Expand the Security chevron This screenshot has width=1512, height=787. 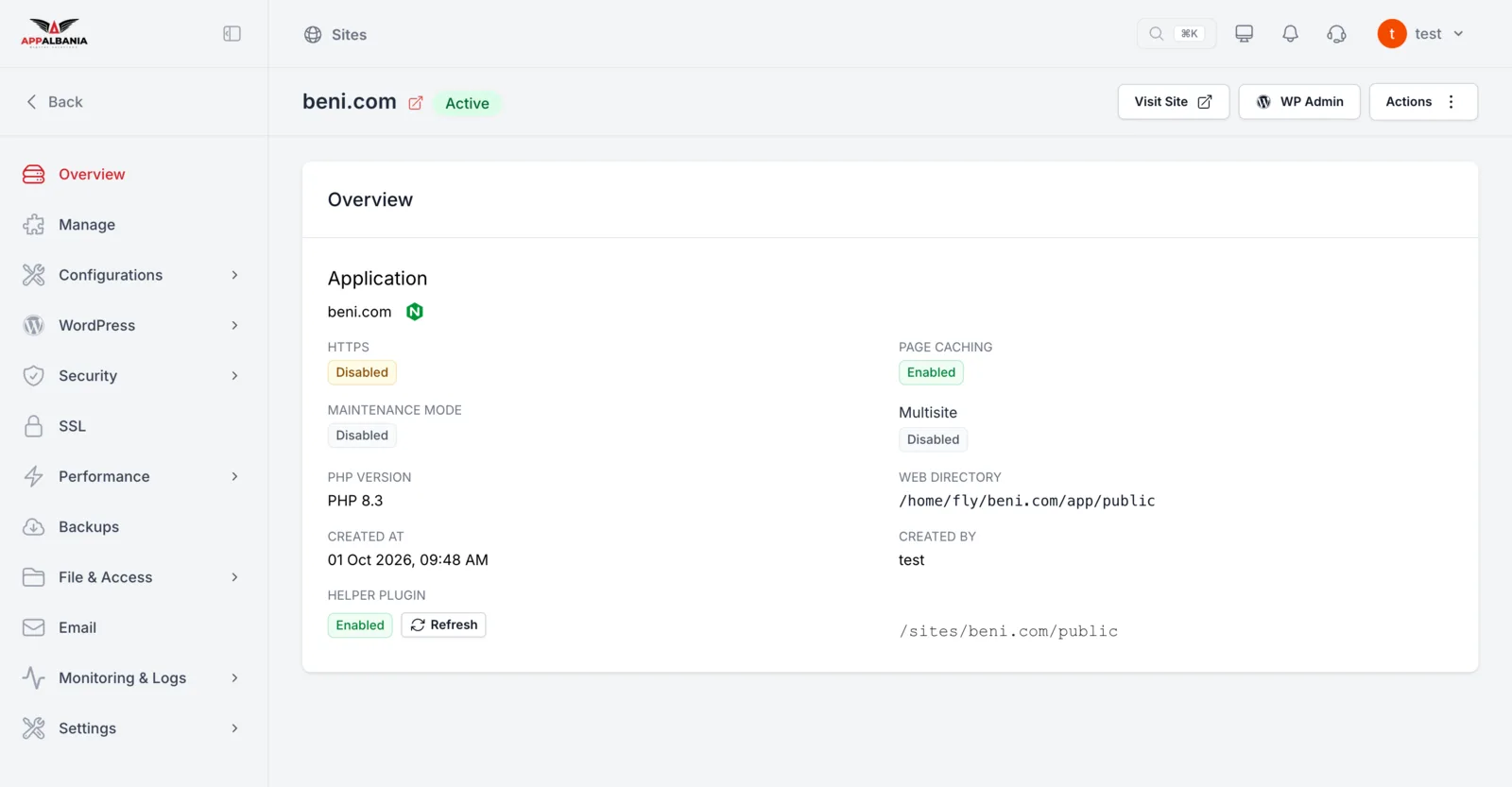point(234,376)
